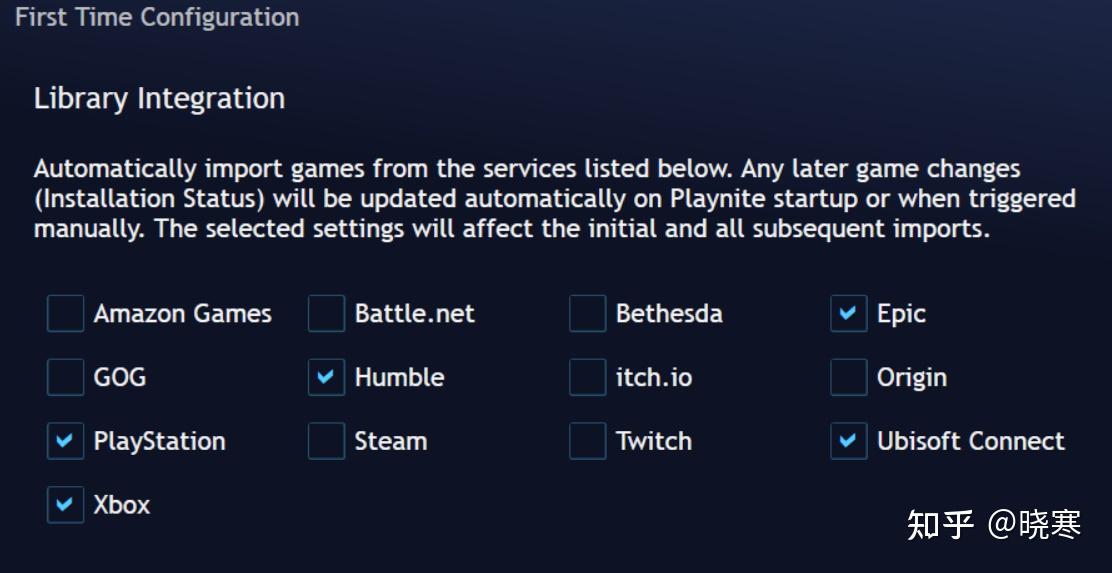Click the Library Integration heading
Viewport: 1112px width, 573px height.
pos(159,99)
